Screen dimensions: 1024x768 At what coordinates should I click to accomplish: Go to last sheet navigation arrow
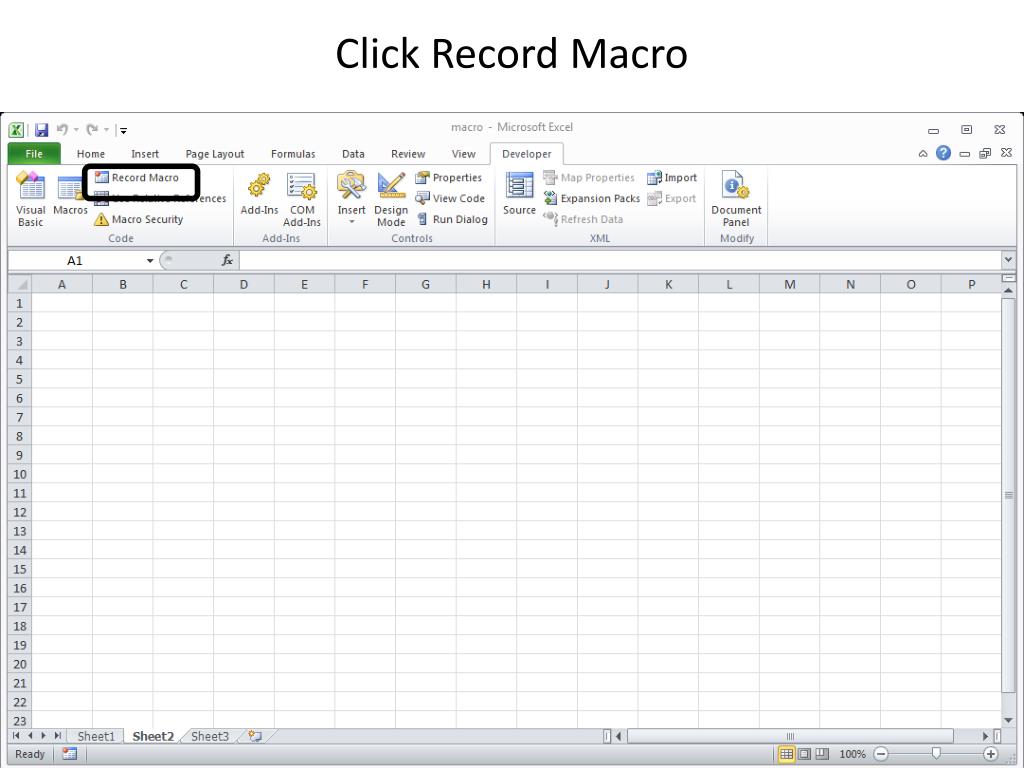pos(57,736)
